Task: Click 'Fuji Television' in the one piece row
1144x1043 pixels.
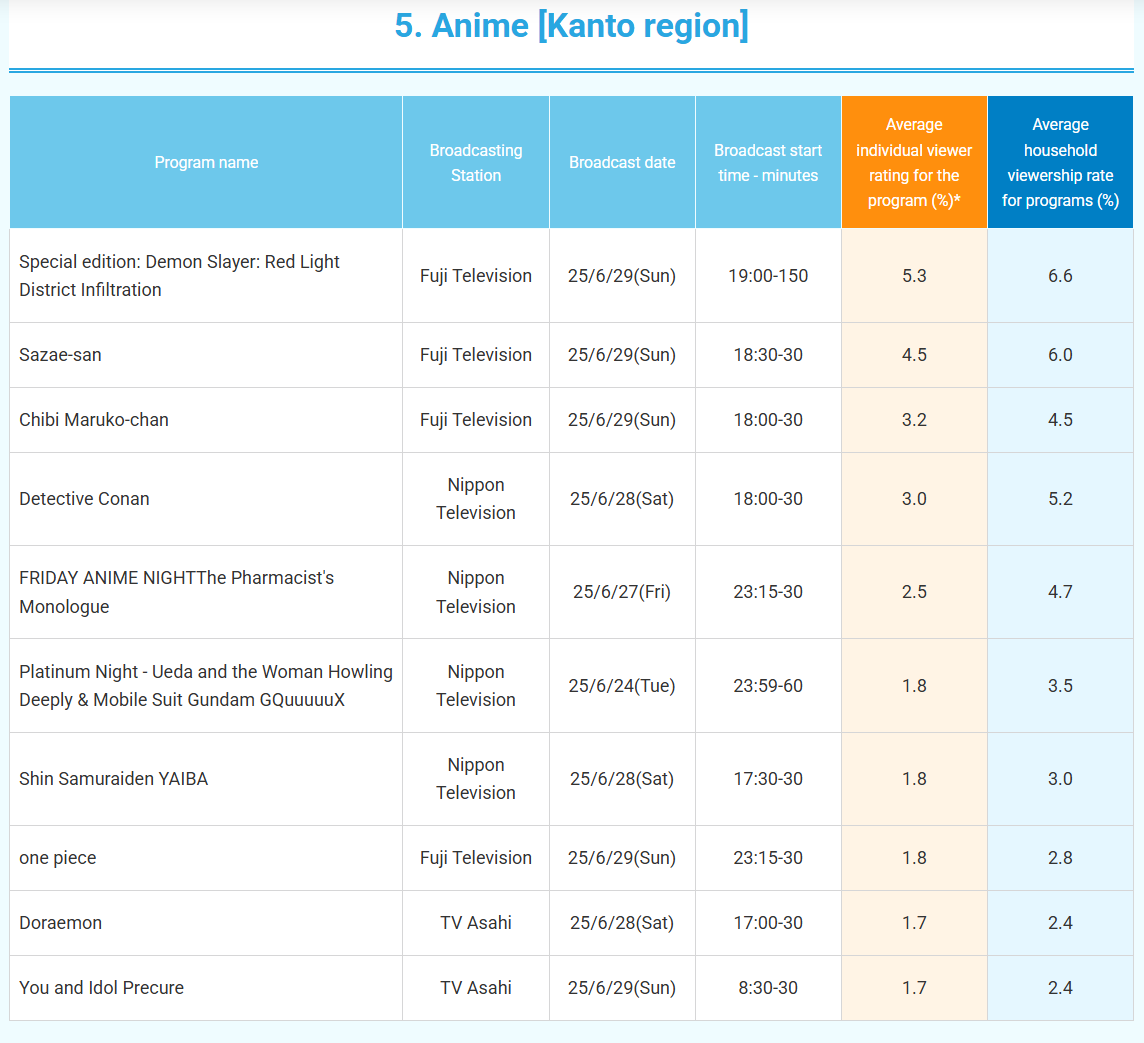Action: point(476,858)
